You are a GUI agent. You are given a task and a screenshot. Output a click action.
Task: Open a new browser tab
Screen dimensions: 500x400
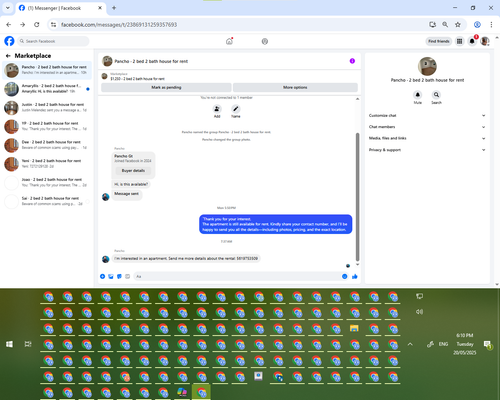[114, 8]
